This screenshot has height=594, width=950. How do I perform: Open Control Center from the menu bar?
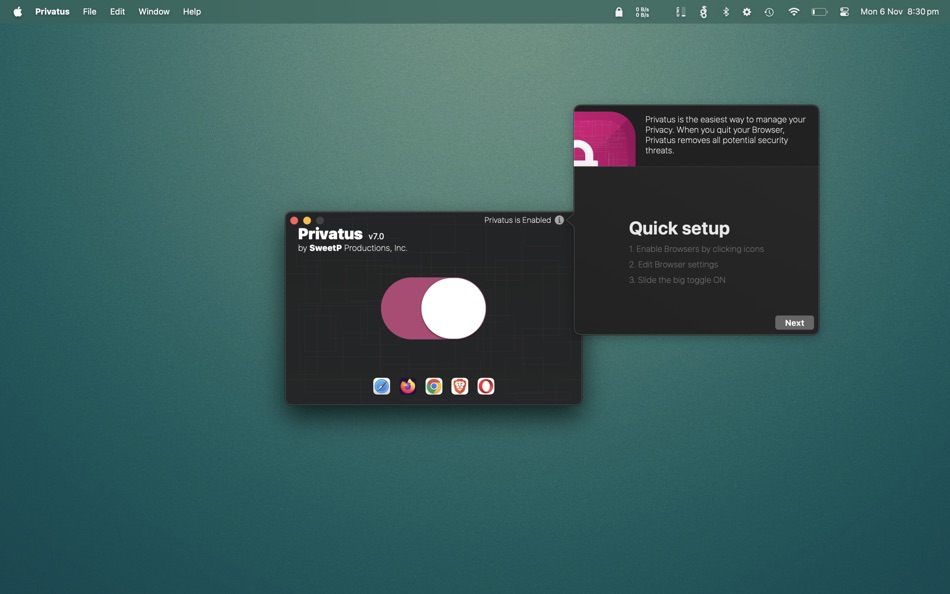click(845, 12)
